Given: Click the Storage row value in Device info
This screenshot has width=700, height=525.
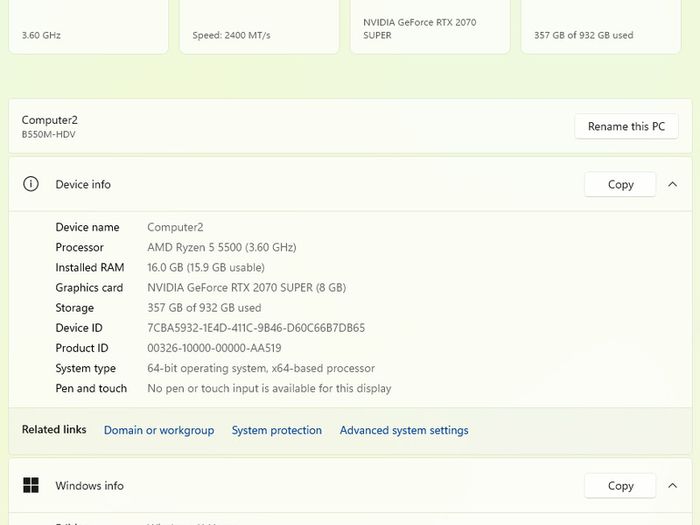Looking at the screenshot, I should pos(204,308).
